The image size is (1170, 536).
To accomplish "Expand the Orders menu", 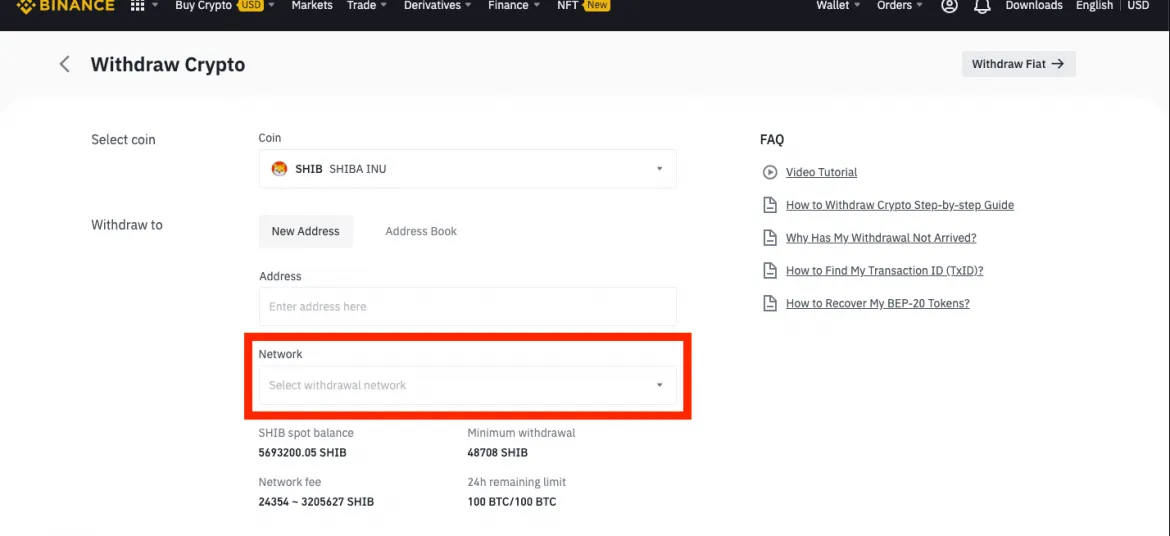I will [900, 6].
